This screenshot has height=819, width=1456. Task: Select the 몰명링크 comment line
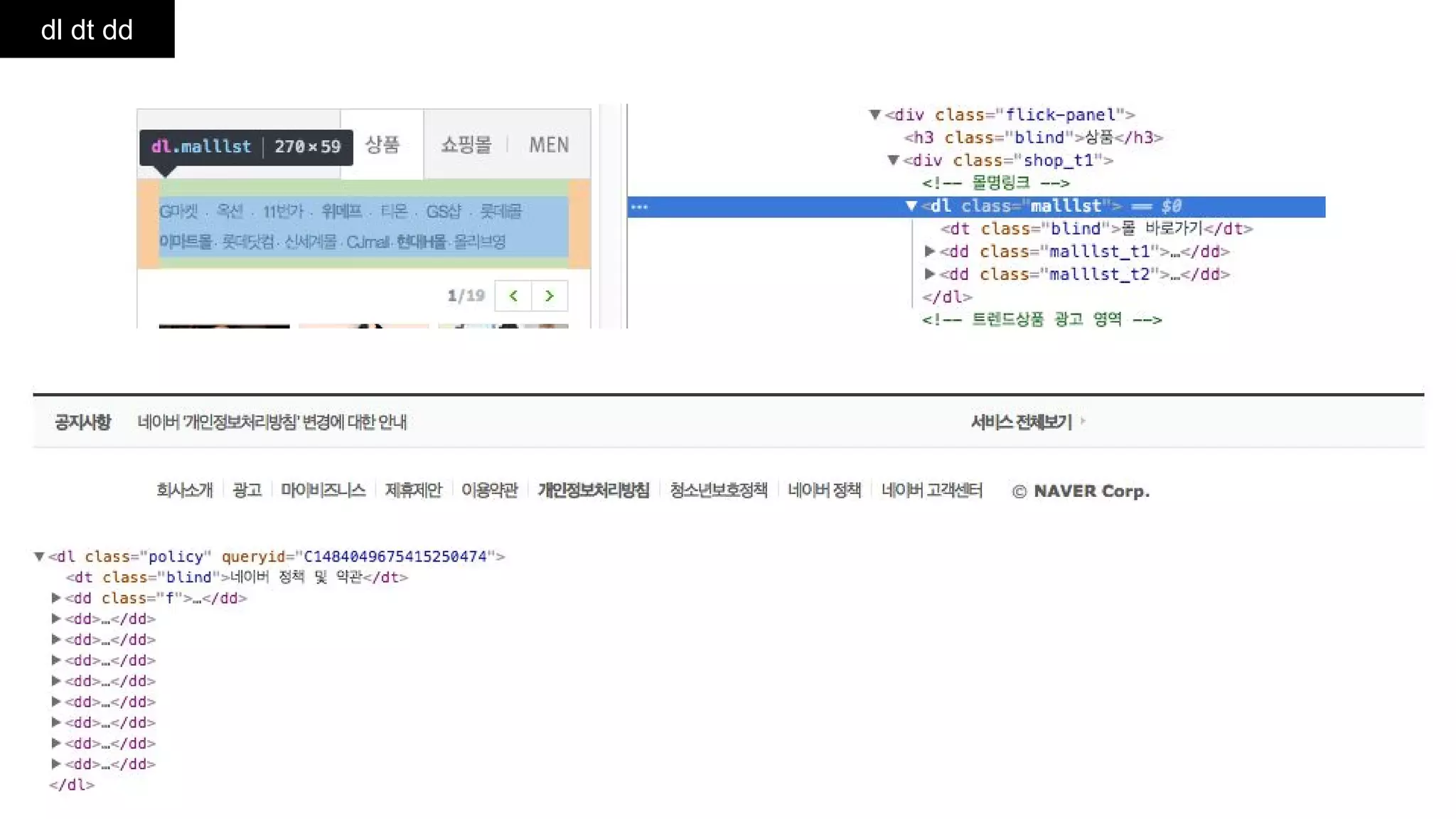coord(996,183)
